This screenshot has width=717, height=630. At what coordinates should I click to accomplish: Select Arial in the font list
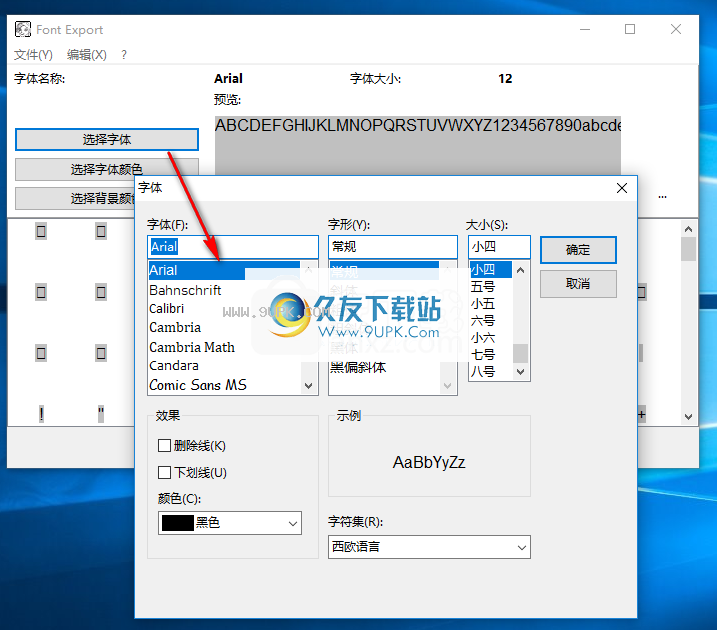coord(224,270)
